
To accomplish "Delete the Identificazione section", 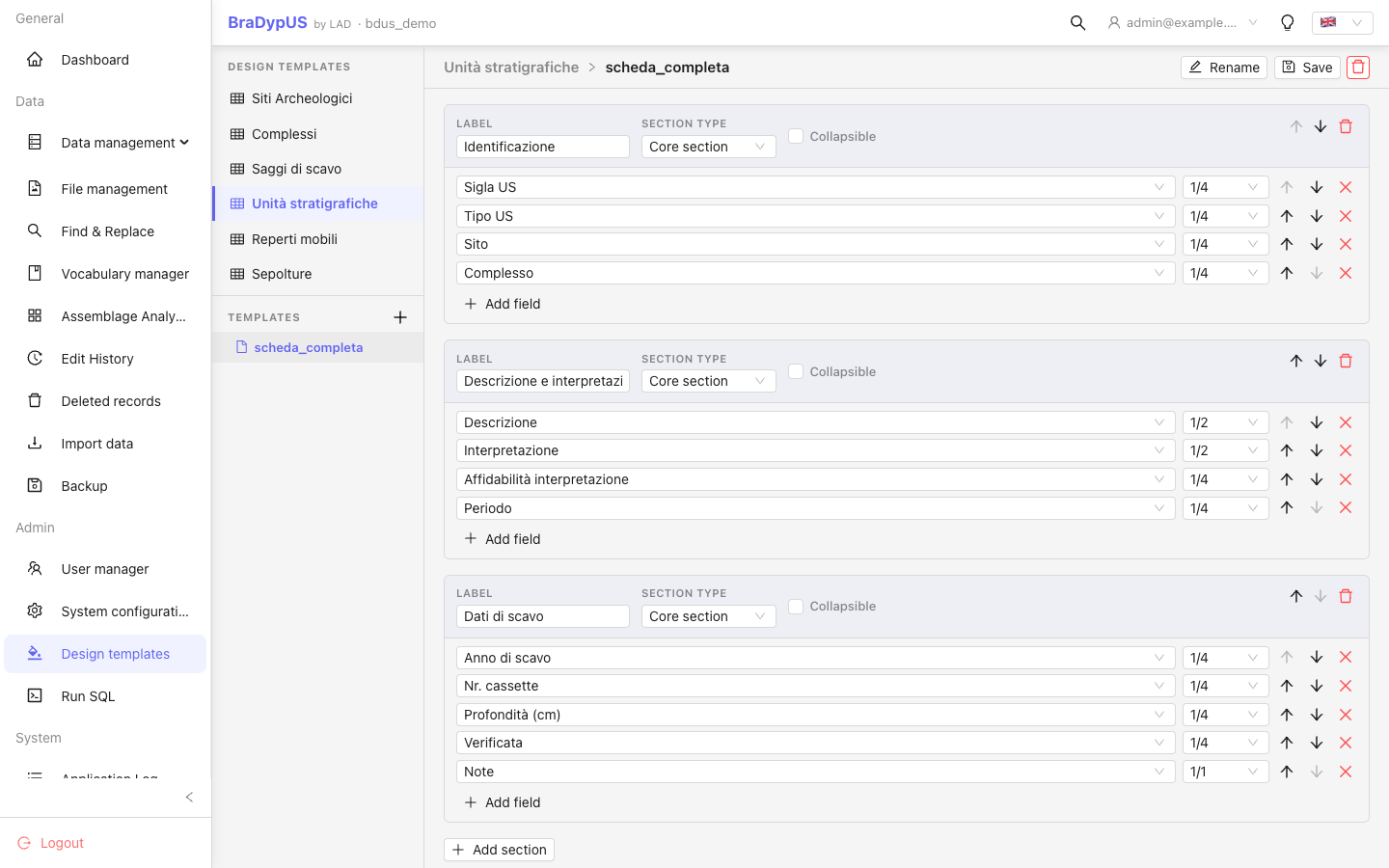I will (1346, 126).
